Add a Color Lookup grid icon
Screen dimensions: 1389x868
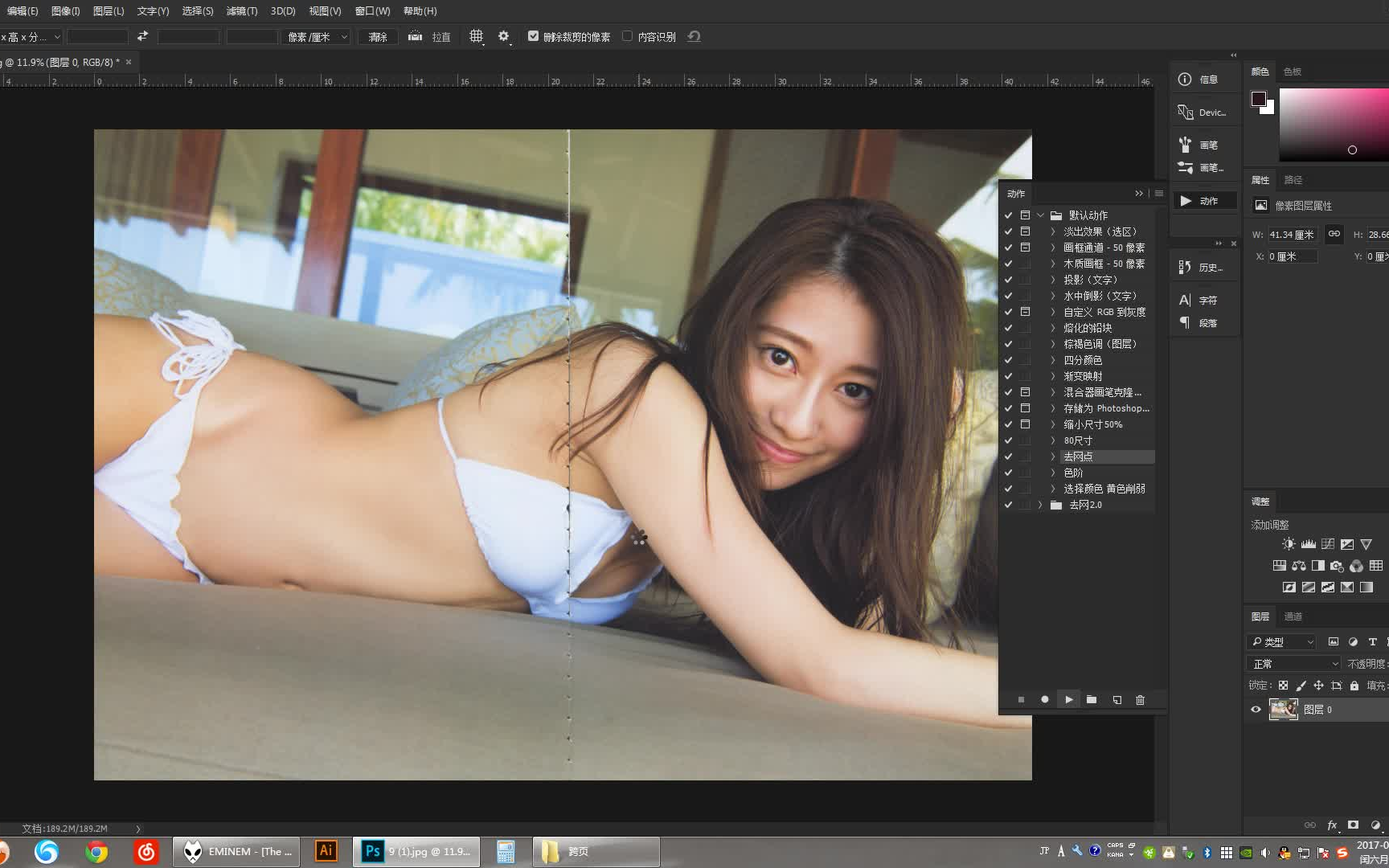(1376, 566)
